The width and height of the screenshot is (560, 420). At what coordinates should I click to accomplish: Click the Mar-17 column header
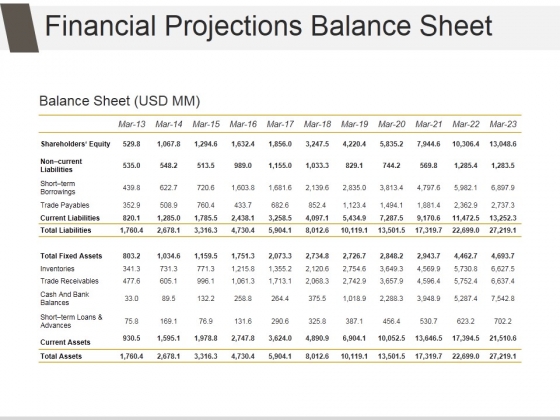click(x=280, y=124)
